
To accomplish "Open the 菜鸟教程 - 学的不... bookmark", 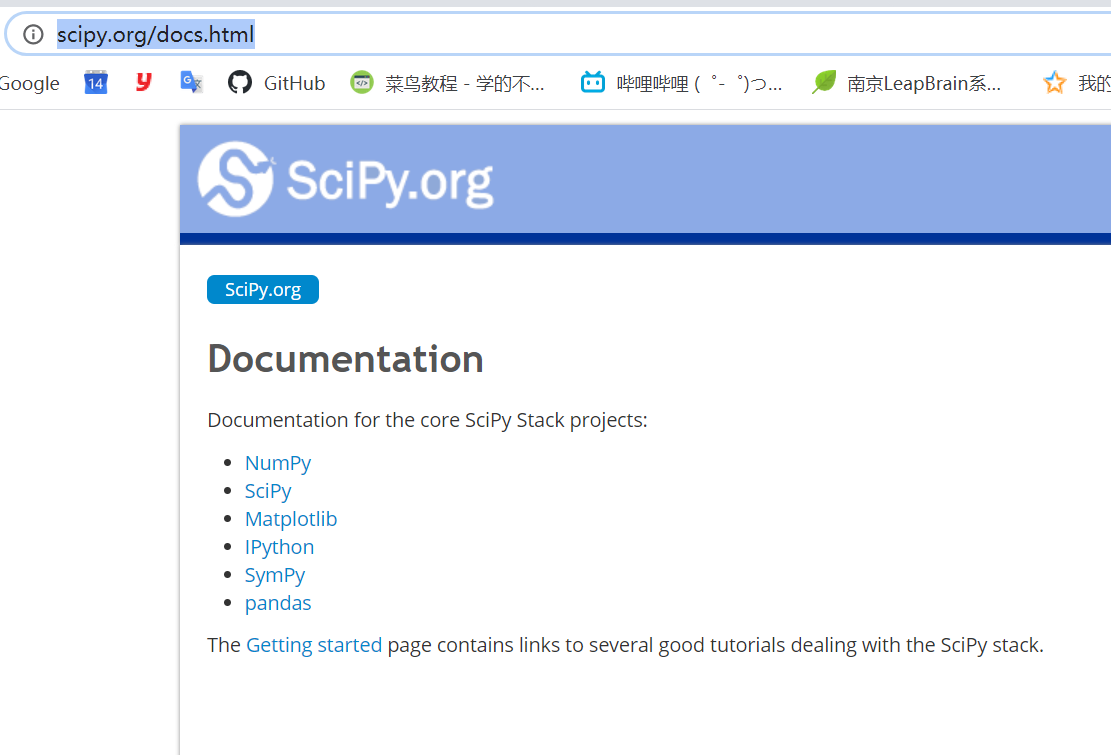I will point(465,84).
